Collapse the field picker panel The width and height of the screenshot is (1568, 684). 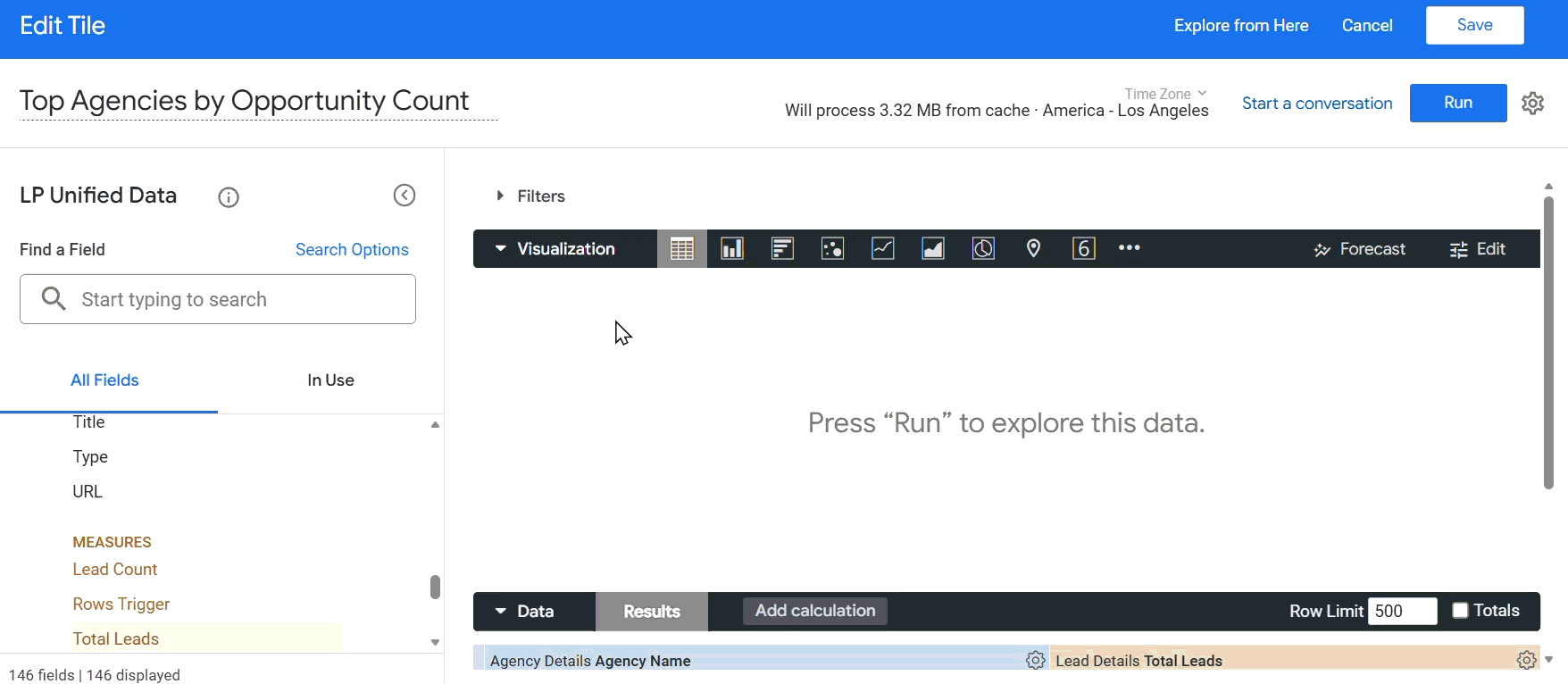click(405, 196)
